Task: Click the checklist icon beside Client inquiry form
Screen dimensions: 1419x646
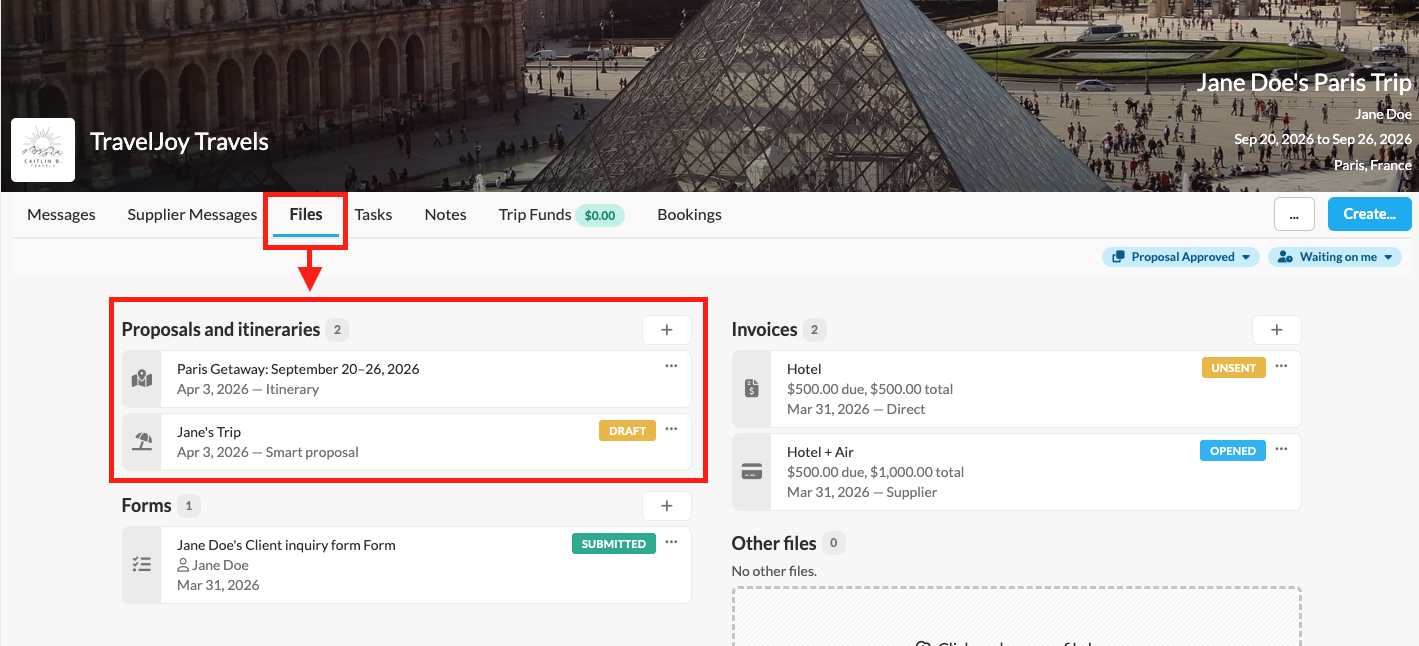Action: (x=142, y=565)
